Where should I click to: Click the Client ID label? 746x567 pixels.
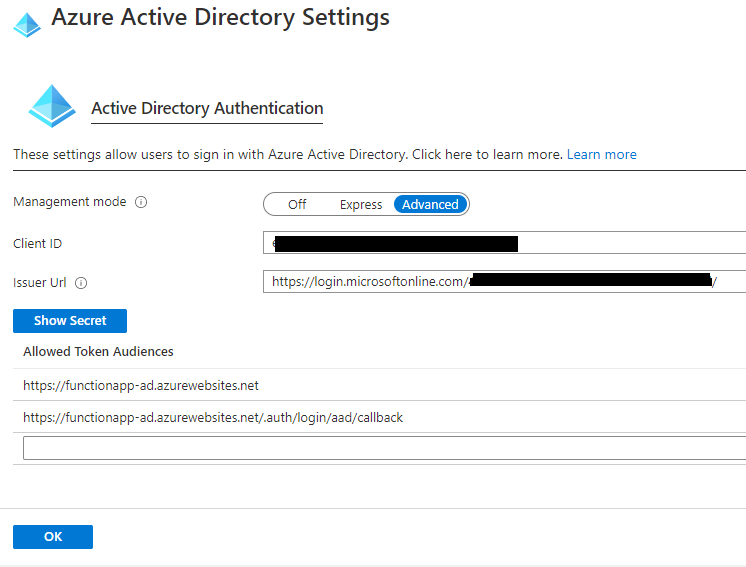click(37, 244)
